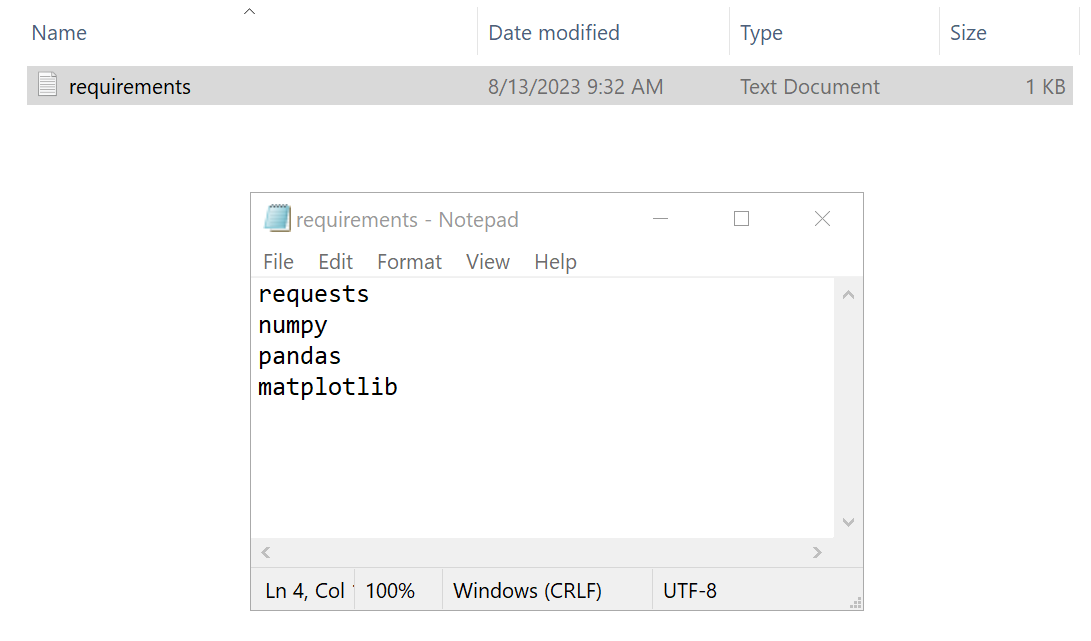Open the Format menu in Notepad

(x=409, y=261)
